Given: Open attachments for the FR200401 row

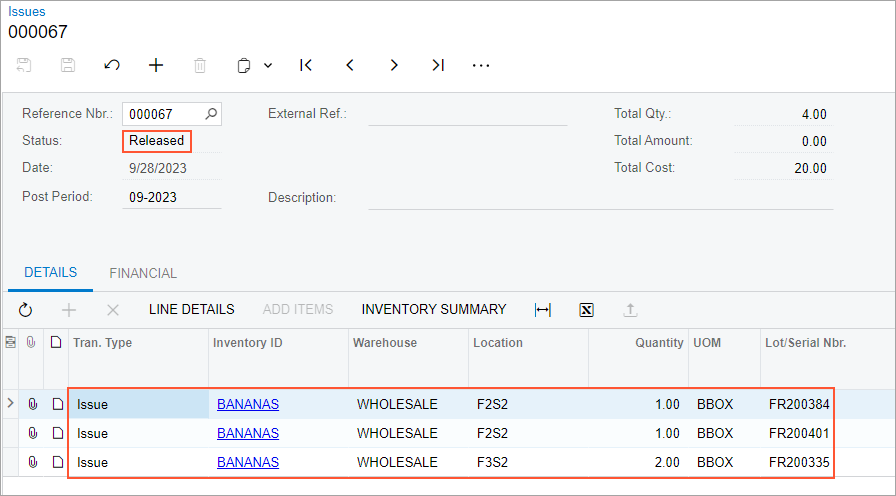Looking at the screenshot, I should pos(32,433).
